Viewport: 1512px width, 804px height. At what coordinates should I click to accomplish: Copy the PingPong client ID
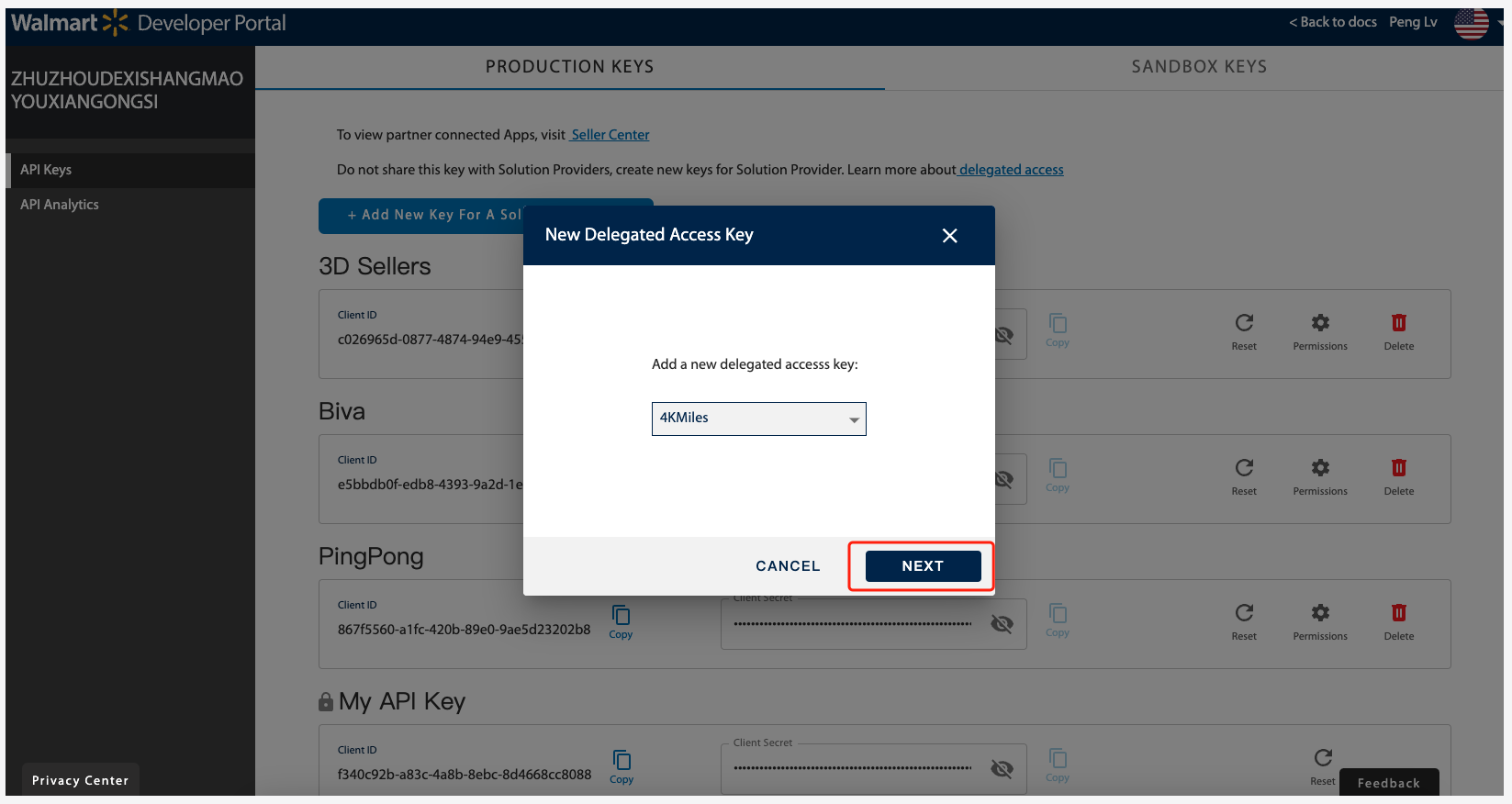pos(622,621)
